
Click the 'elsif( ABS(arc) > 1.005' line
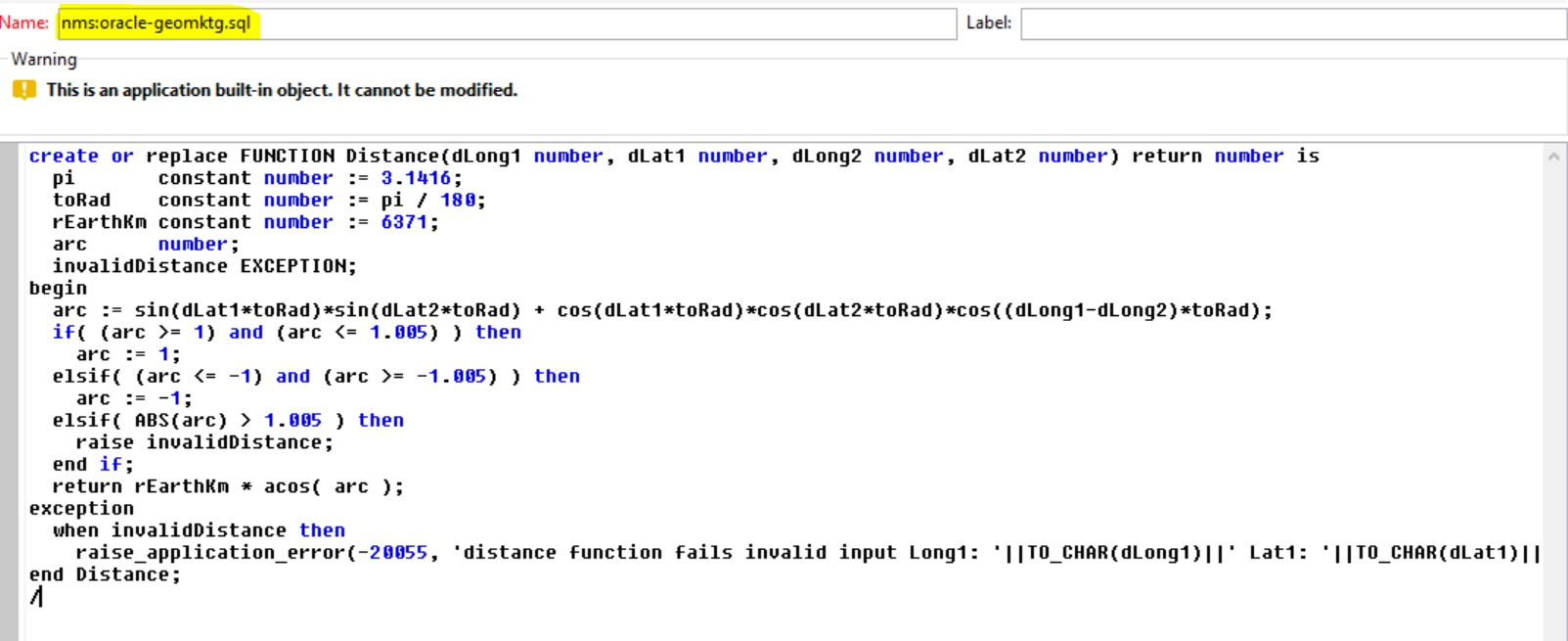click(228, 421)
